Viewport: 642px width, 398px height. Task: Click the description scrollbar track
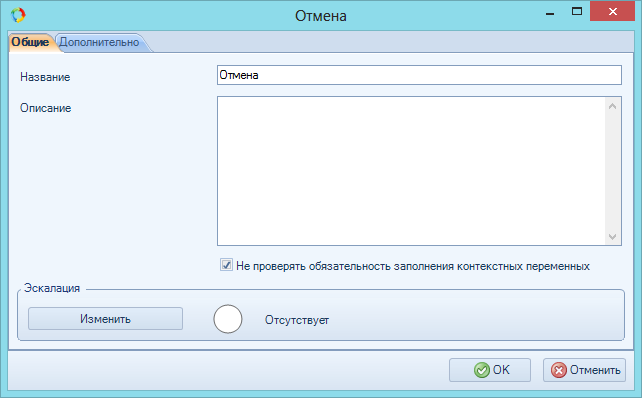[x=613, y=171]
